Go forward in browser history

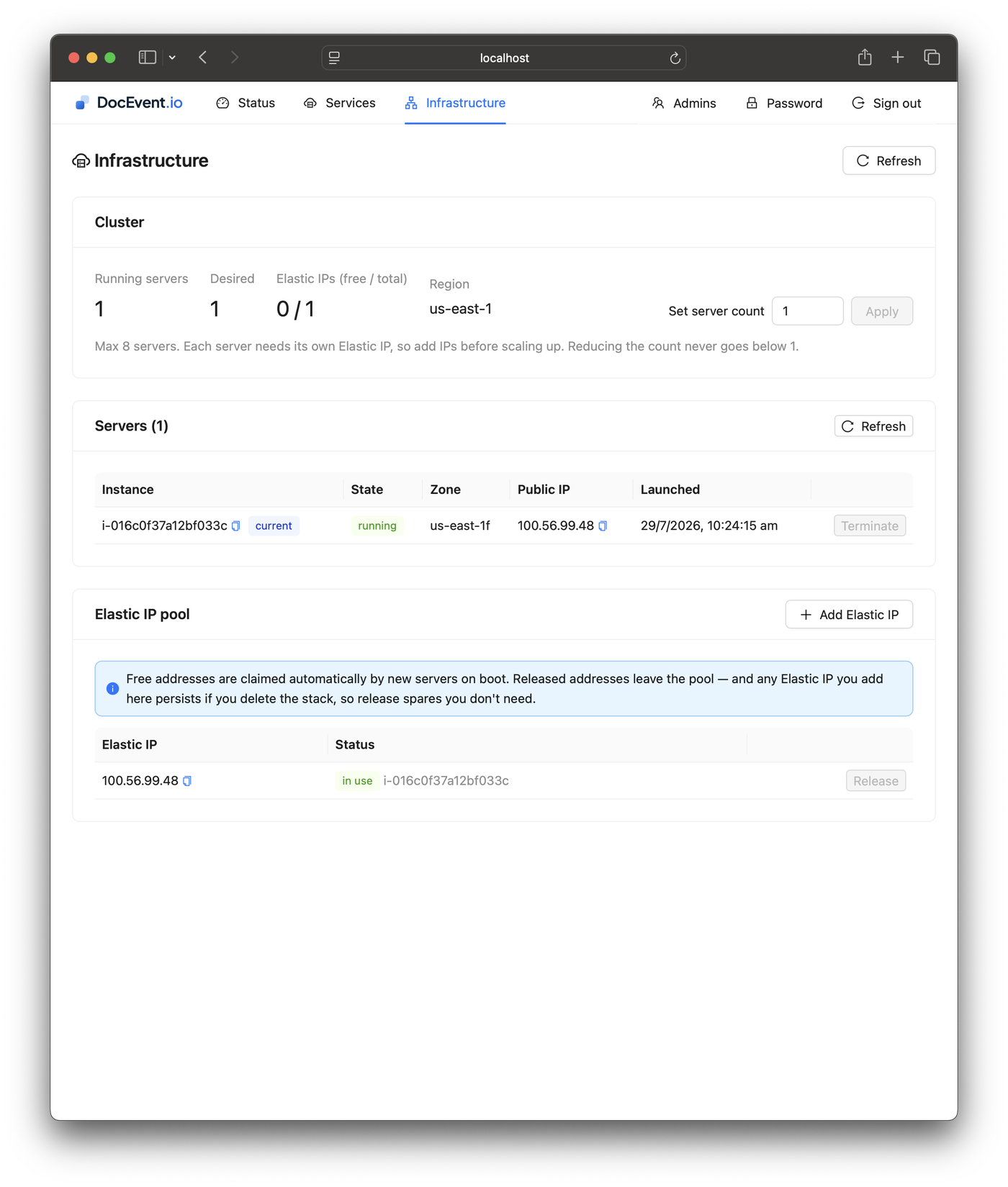click(x=235, y=58)
